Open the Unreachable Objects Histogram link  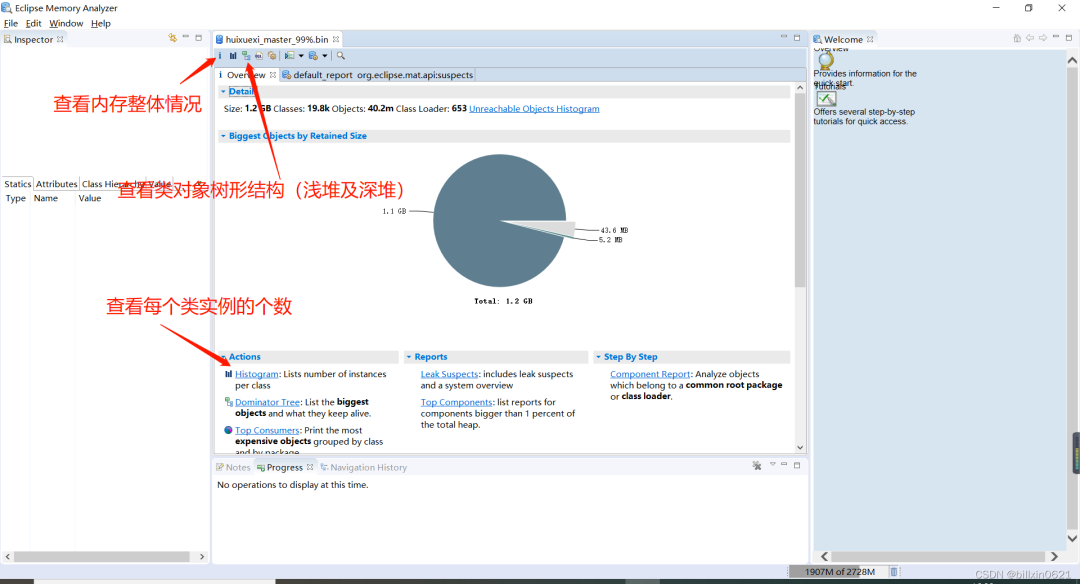tap(534, 108)
